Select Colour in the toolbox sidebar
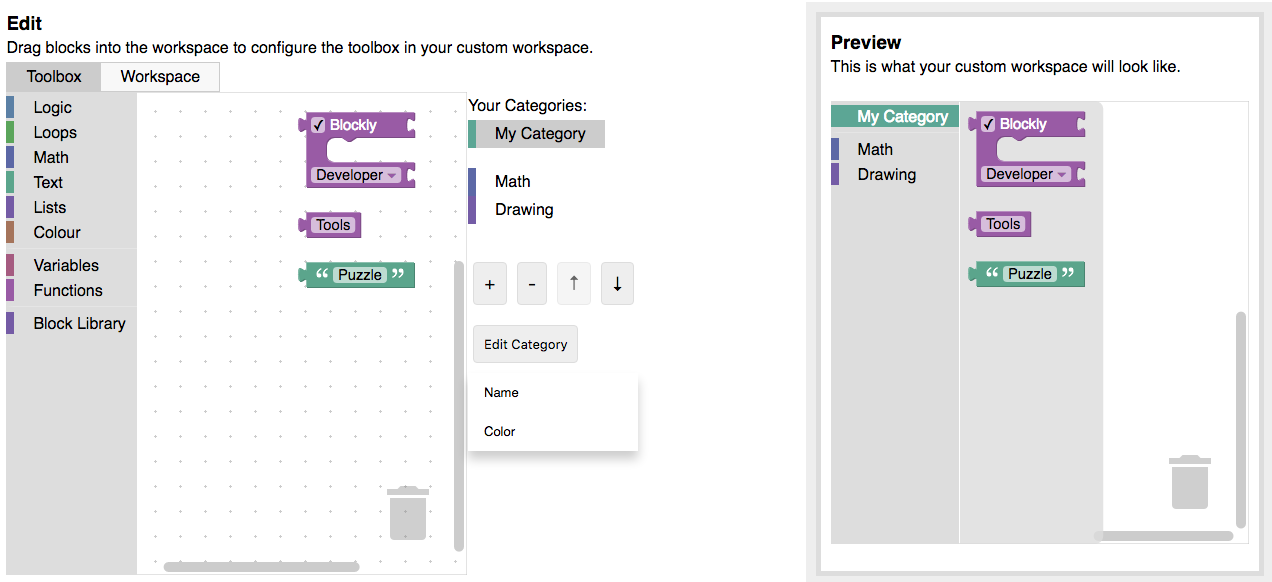Viewport: 1272px width, 582px height. point(55,232)
